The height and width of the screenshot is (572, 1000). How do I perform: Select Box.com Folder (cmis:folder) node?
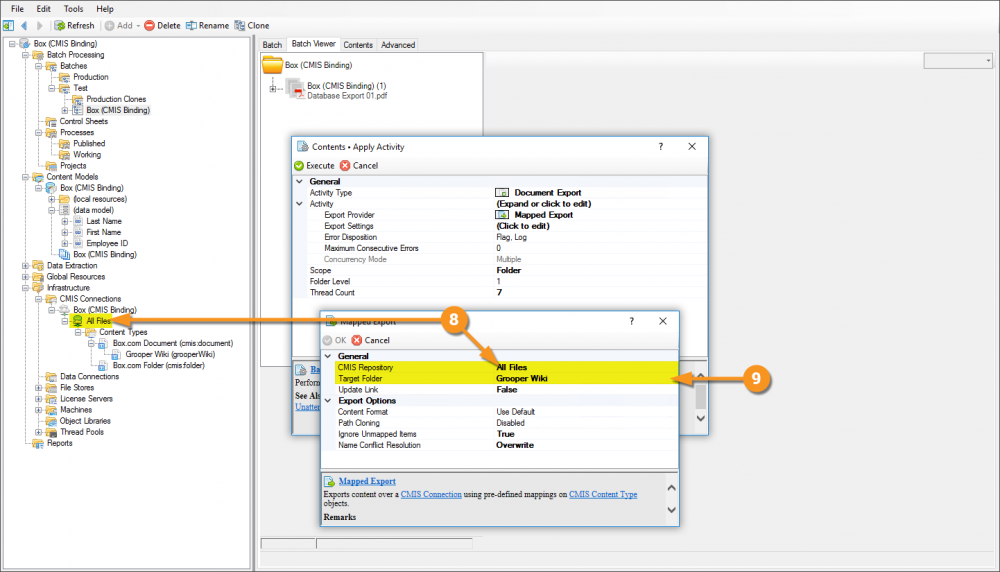click(159, 365)
